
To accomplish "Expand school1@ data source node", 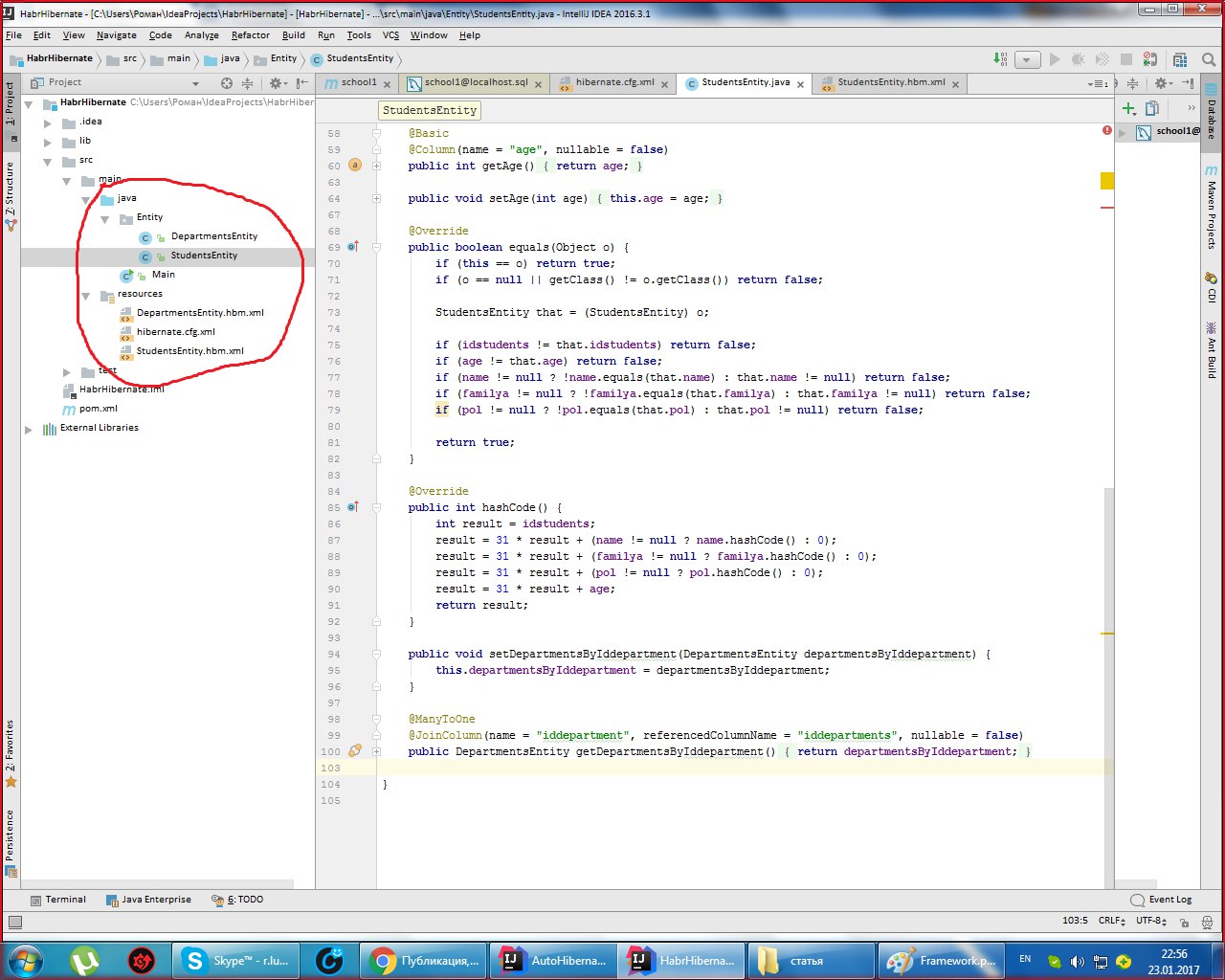I will point(1124,133).
